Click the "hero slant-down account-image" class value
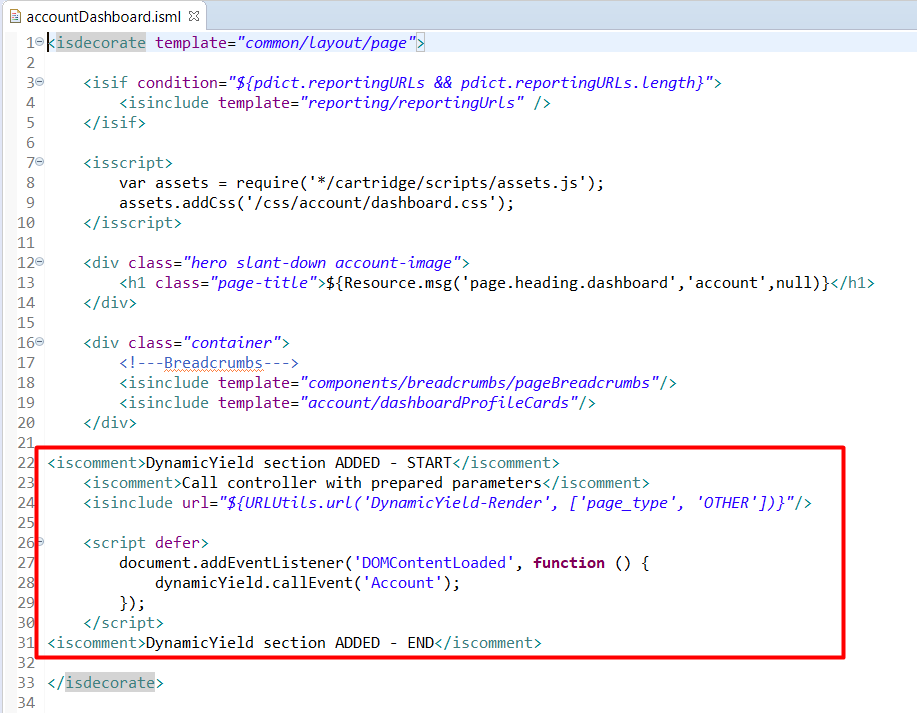917x713 pixels. [322, 263]
